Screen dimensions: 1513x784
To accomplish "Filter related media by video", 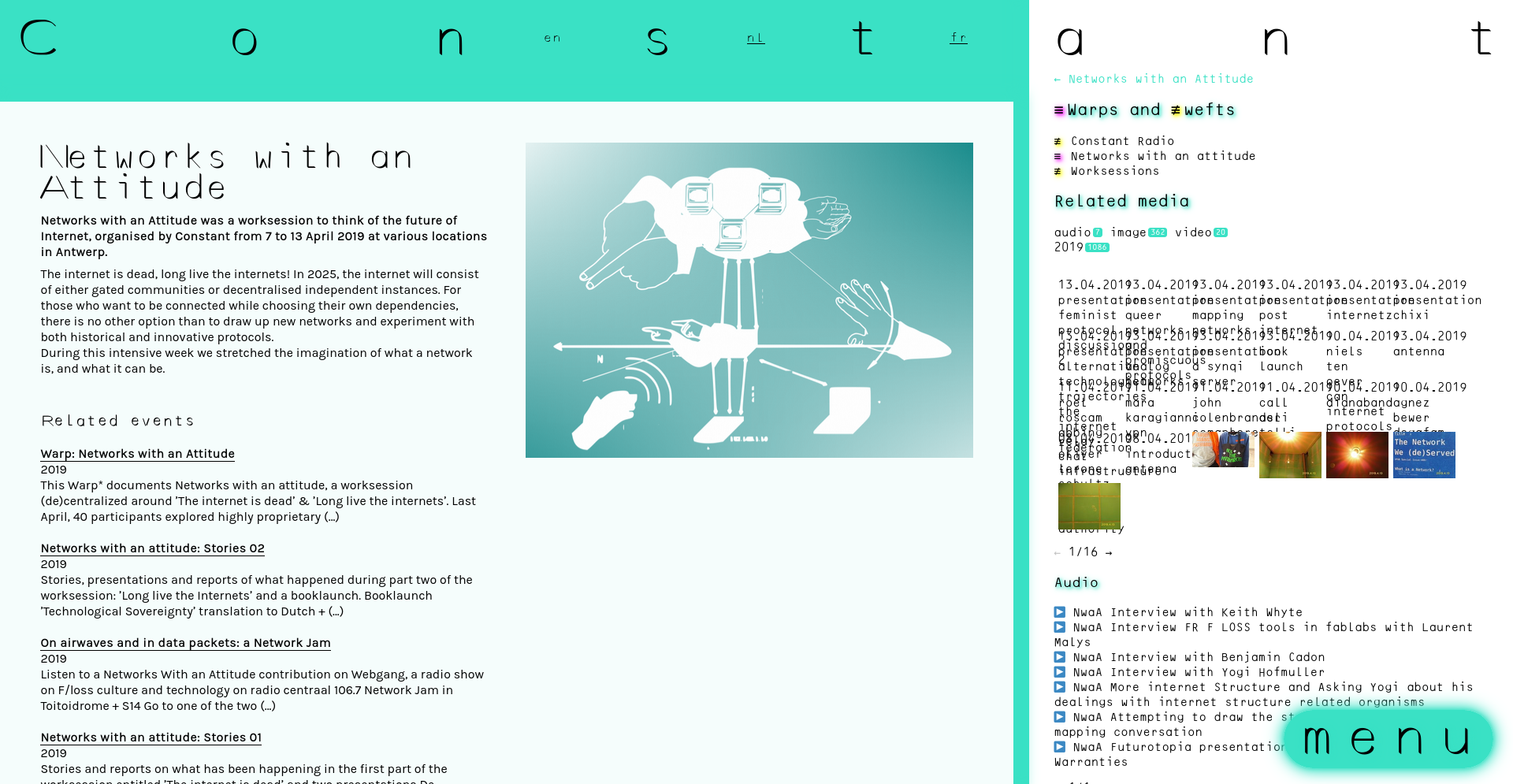I will pyautogui.click(x=1193, y=232).
